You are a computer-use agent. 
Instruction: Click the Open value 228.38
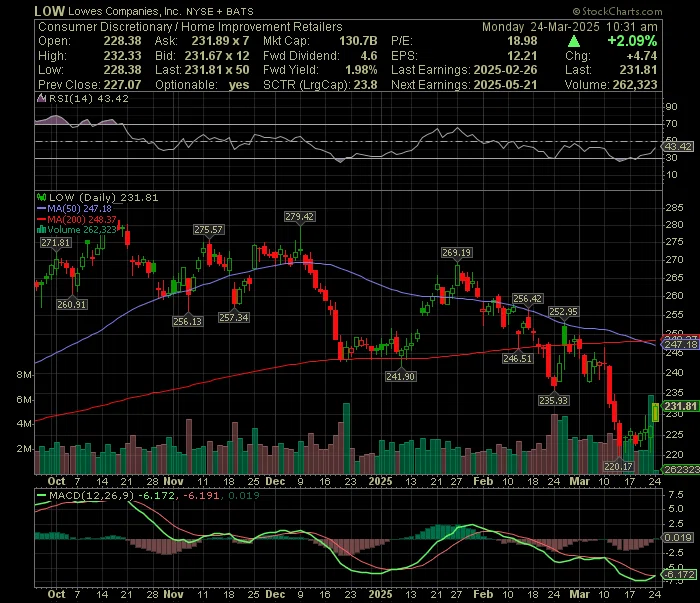click(122, 41)
